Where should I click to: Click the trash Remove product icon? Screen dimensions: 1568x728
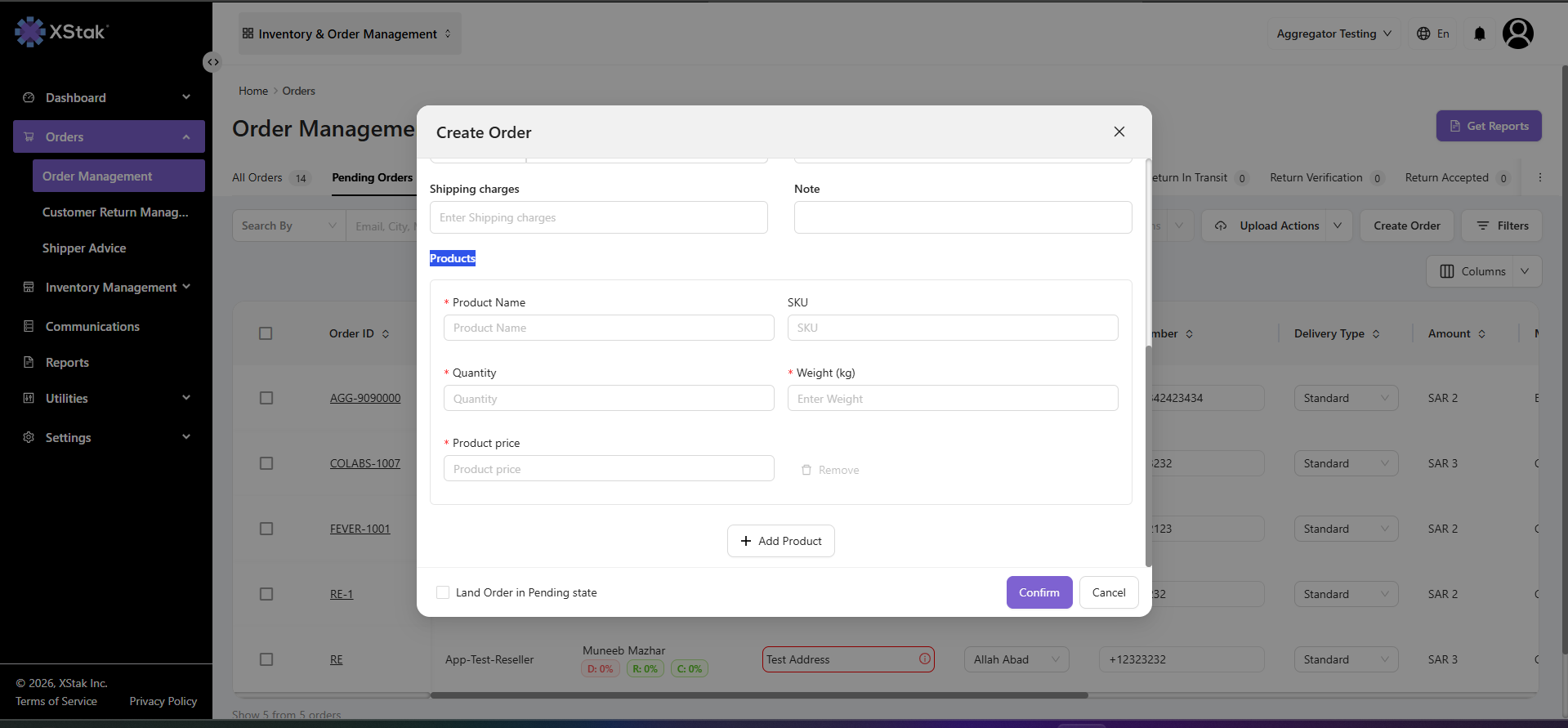[806, 470]
